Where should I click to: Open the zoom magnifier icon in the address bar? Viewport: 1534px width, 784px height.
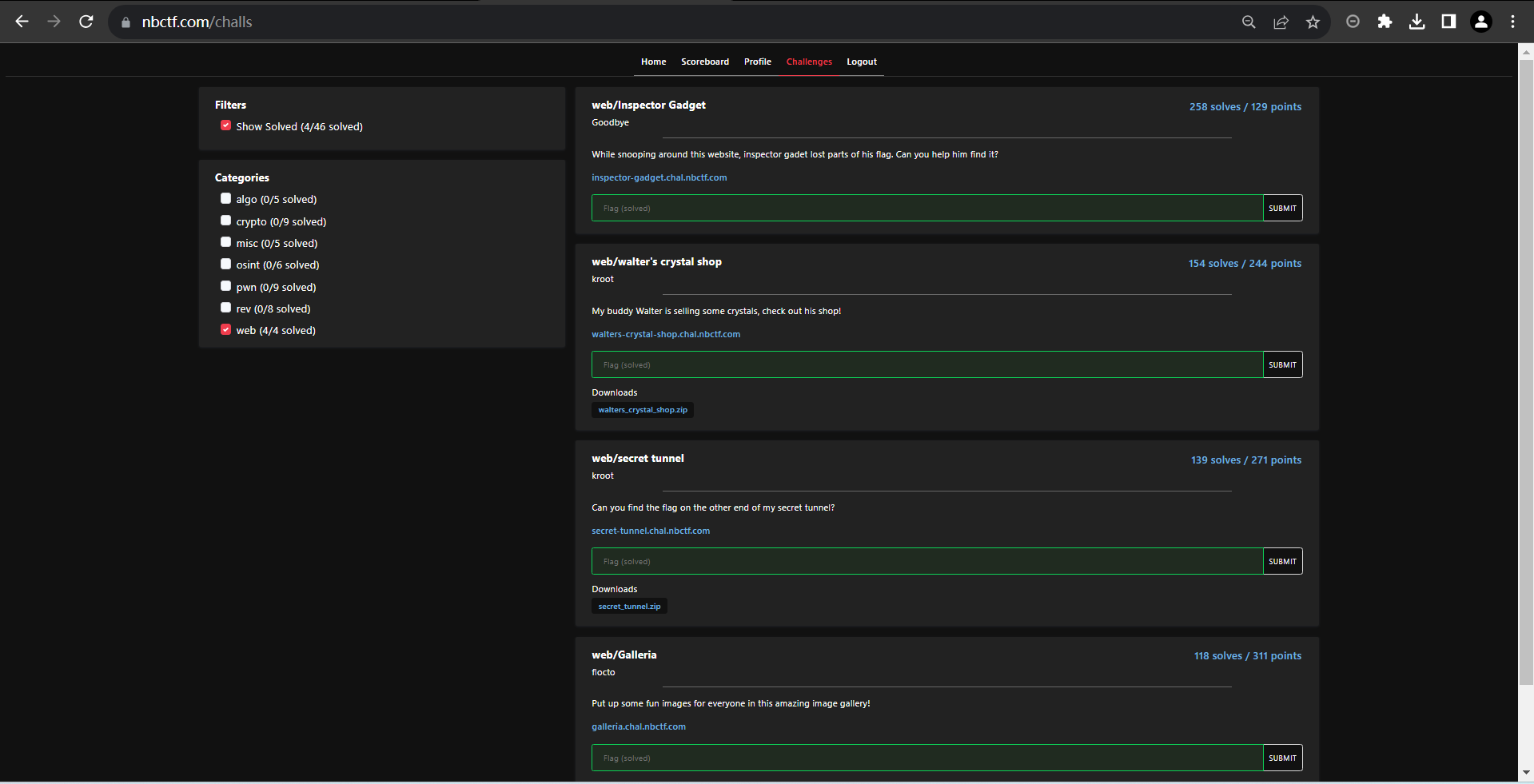coord(1249,22)
